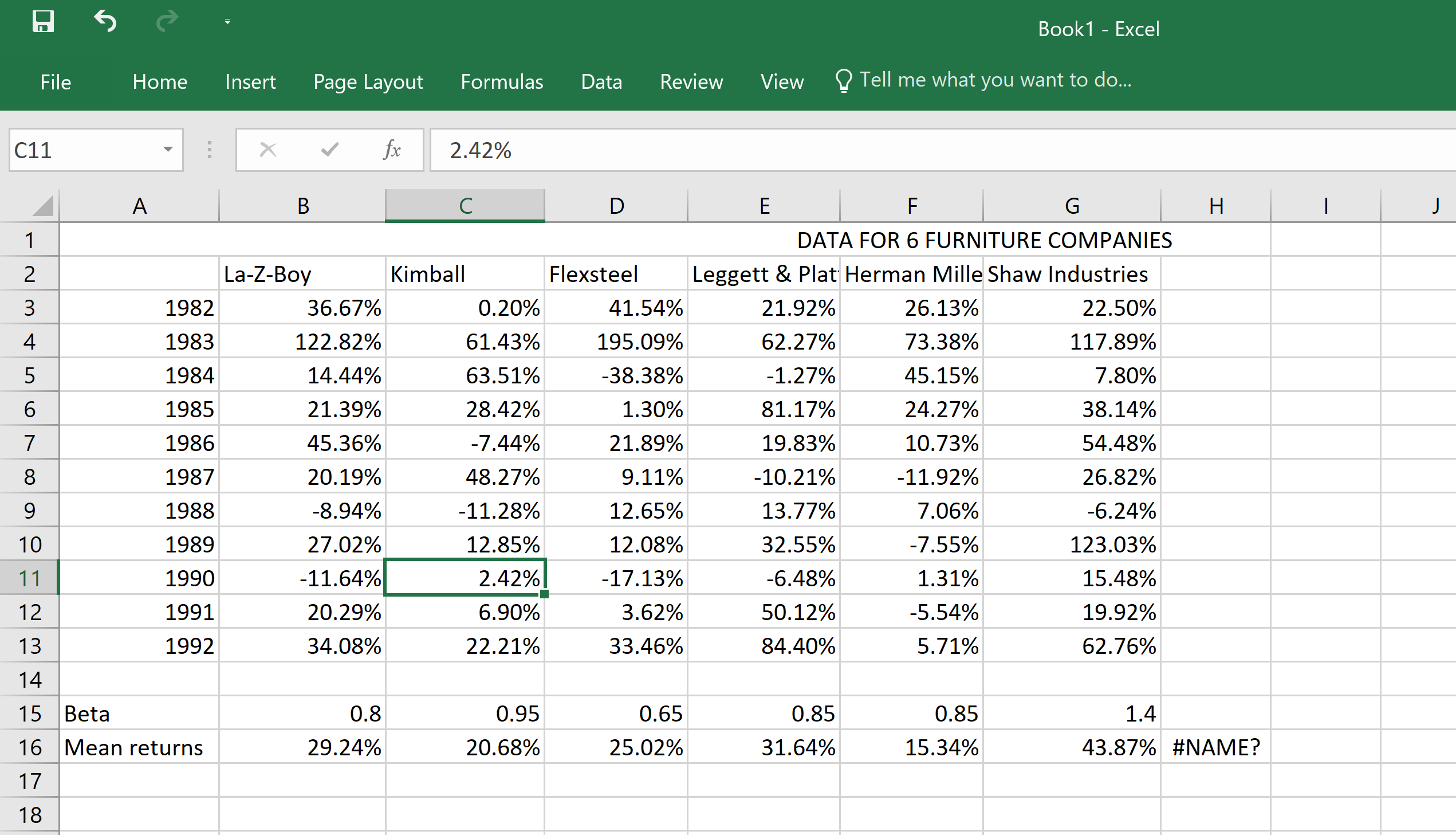This screenshot has width=1456, height=835.
Task: Click the Save icon in quick access toolbar
Action: (x=43, y=22)
